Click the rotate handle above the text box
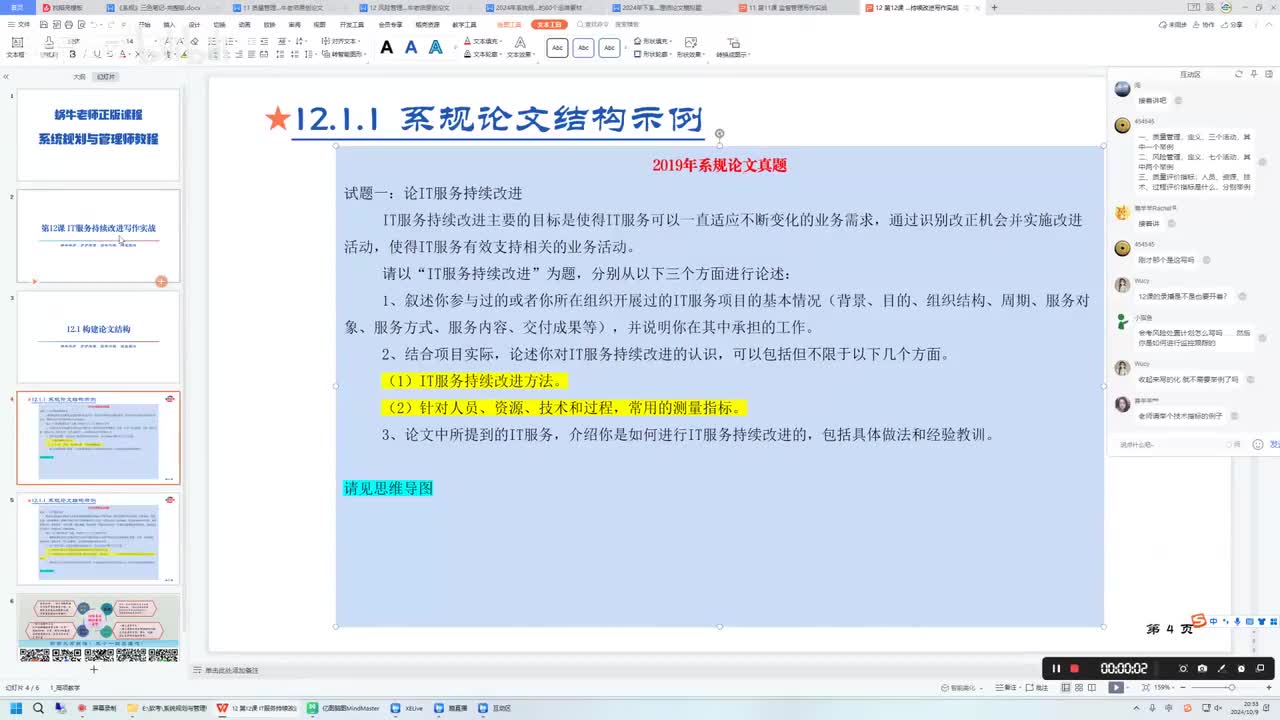The height and width of the screenshot is (720, 1280). coord(719,133)
